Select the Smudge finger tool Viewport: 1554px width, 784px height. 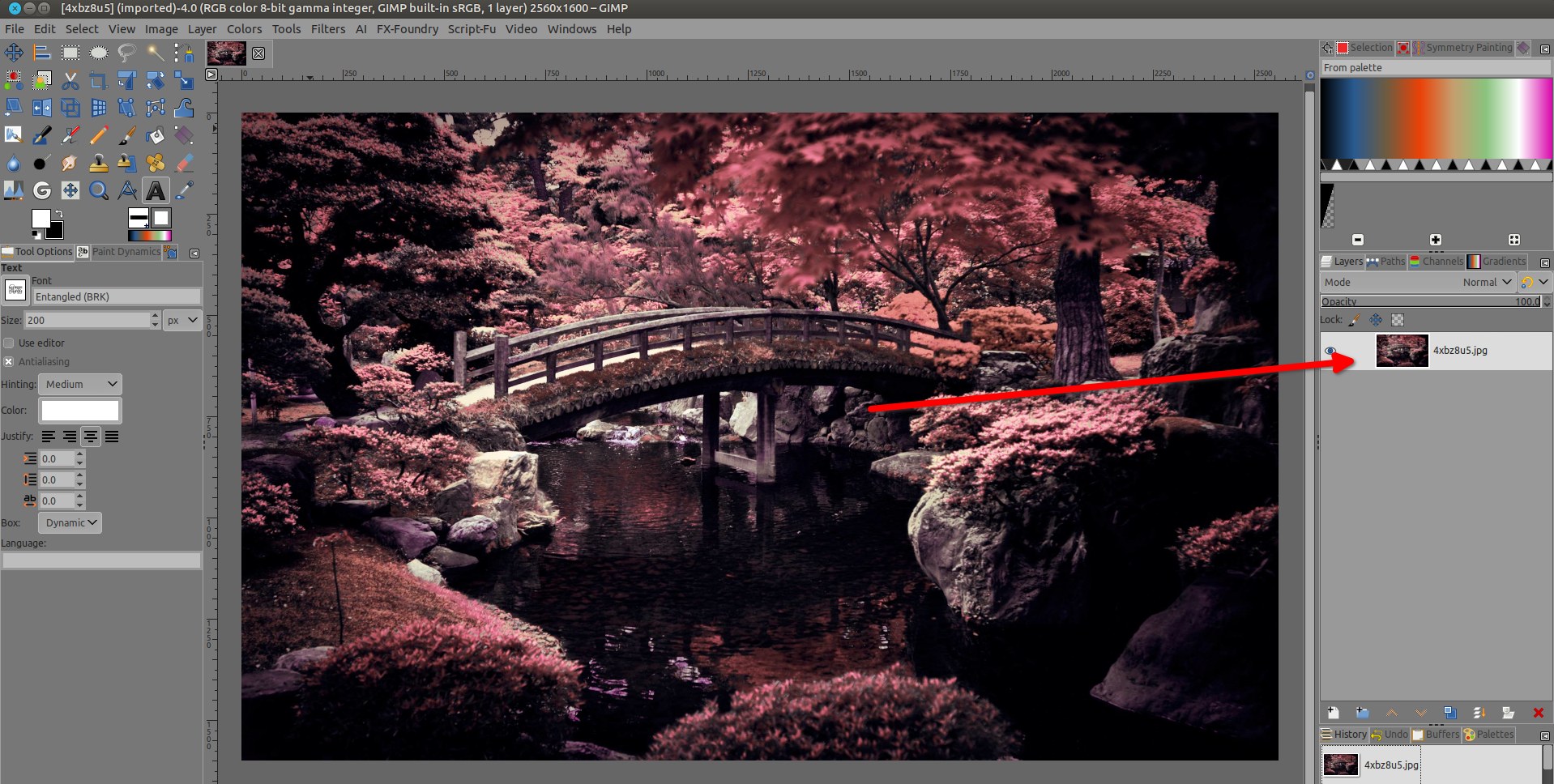click(x=70, y=163)
